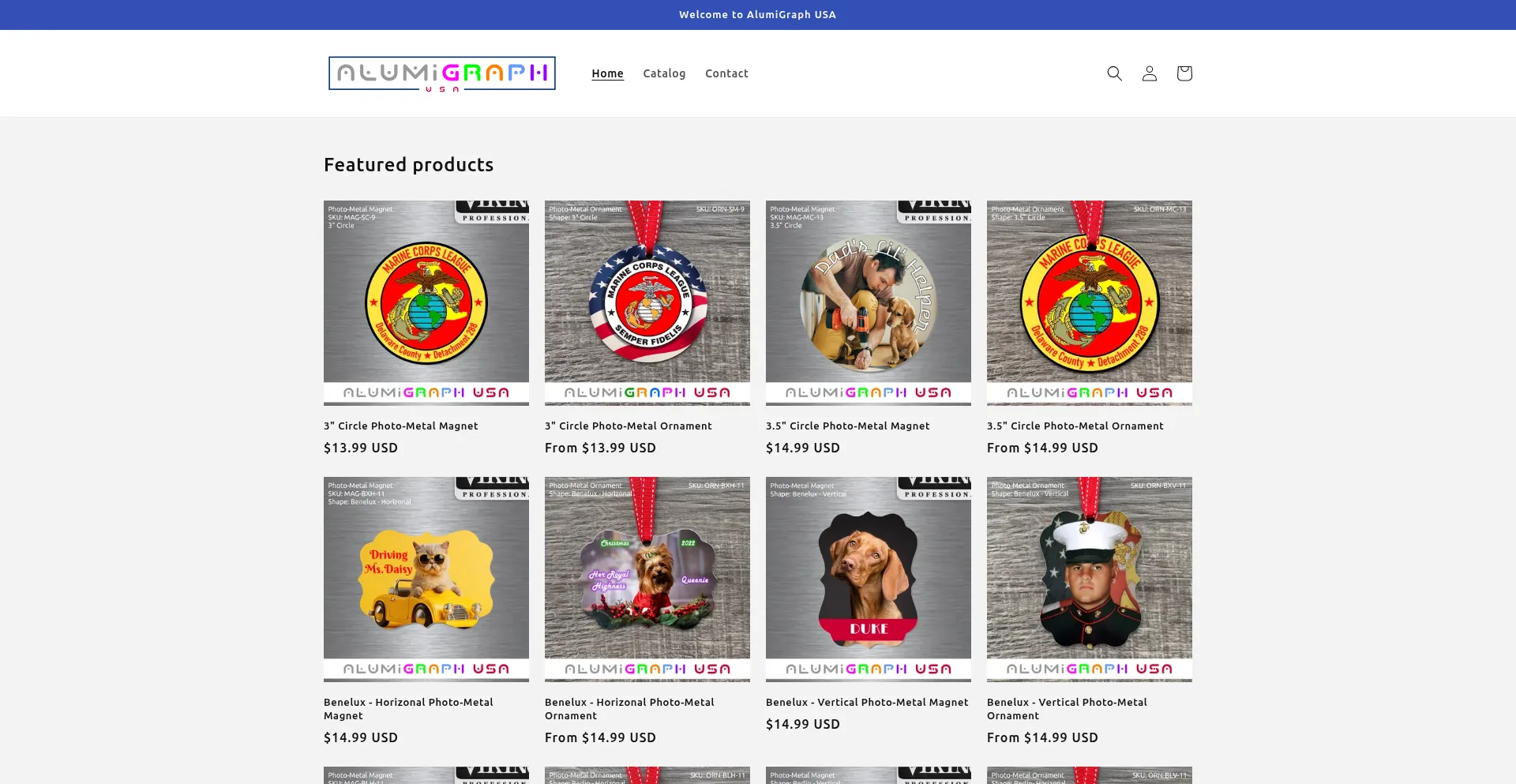Click the Featured products heading
The image size is (1516, 784).
click(408, 165)
